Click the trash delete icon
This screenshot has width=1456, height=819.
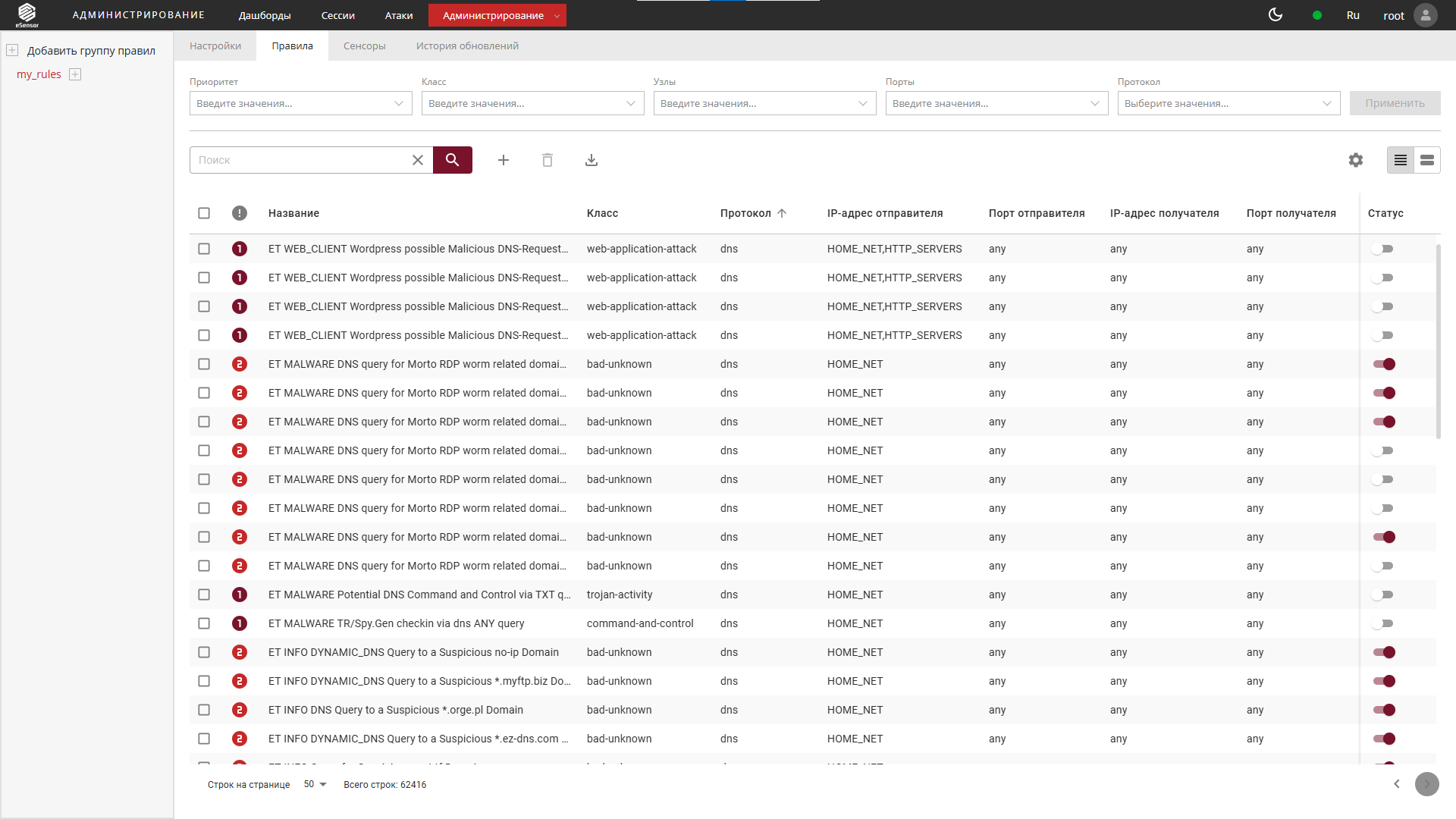548,160
